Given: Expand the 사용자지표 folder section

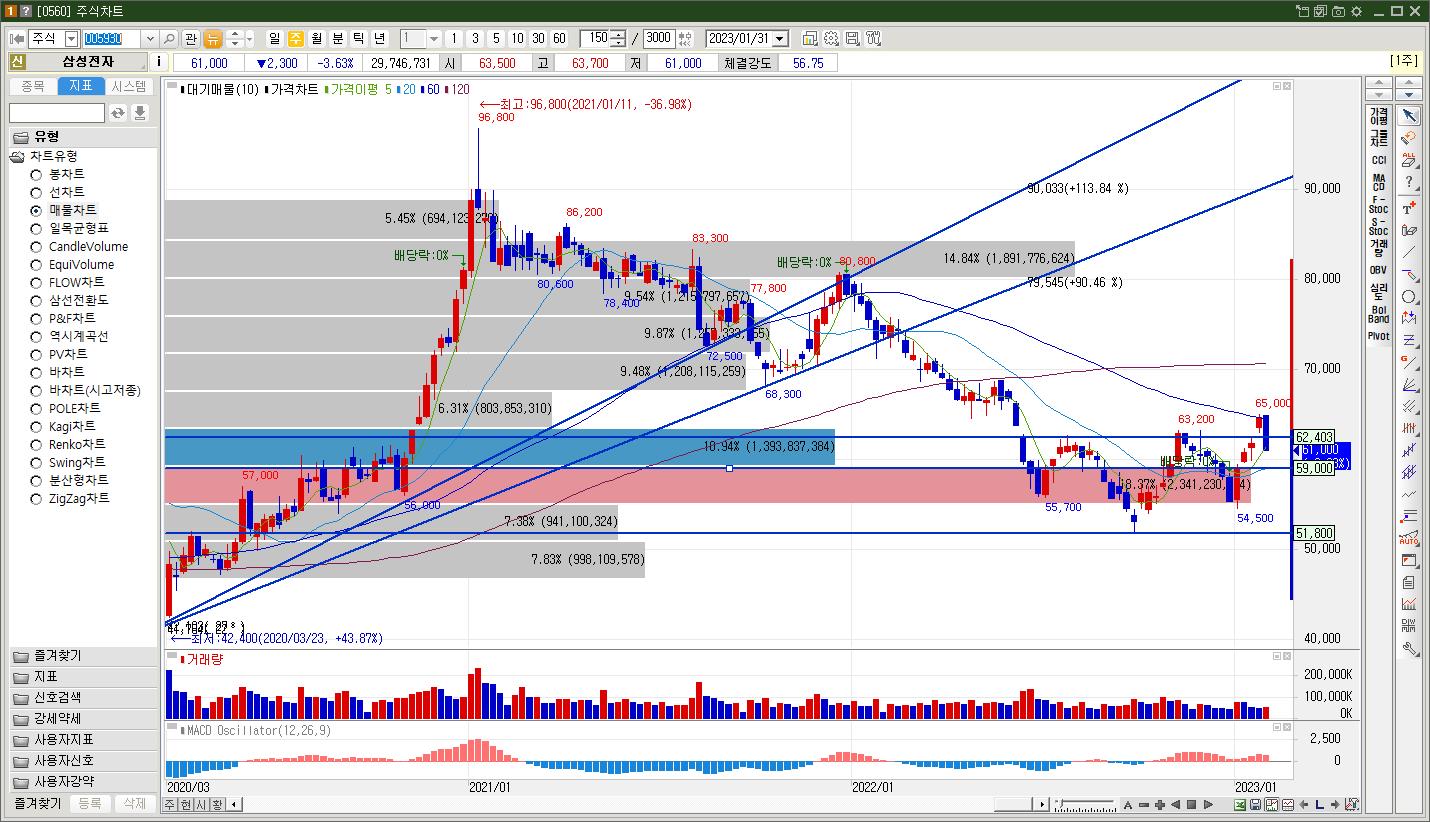Looking at the screenshot, I should click(82, 740).
